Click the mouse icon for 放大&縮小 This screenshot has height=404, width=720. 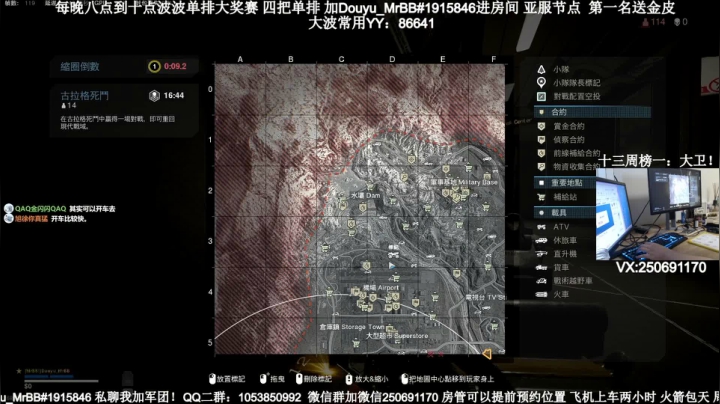[x=349, y=379]
